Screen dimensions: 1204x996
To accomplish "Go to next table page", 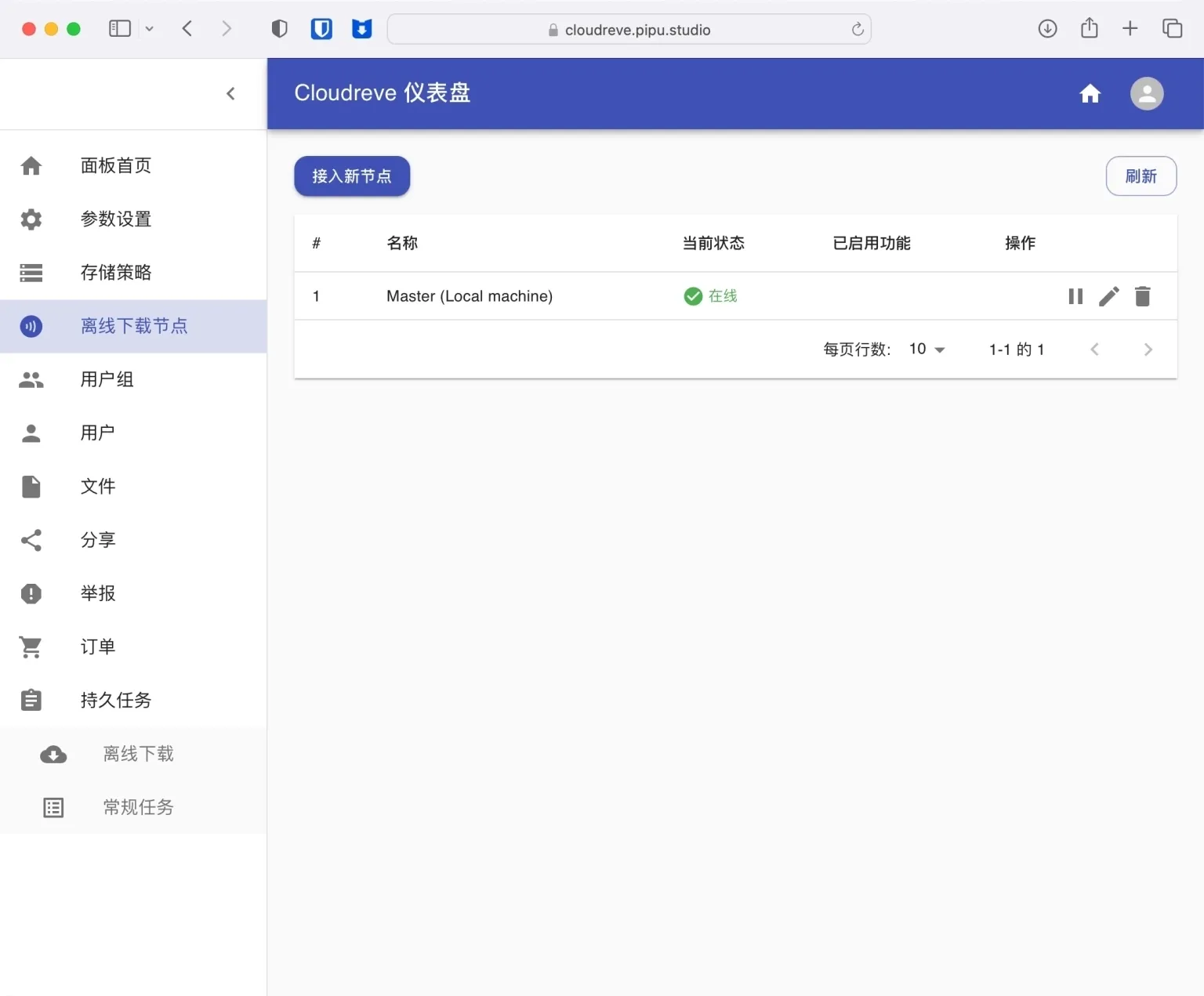I will [1148, 350].
